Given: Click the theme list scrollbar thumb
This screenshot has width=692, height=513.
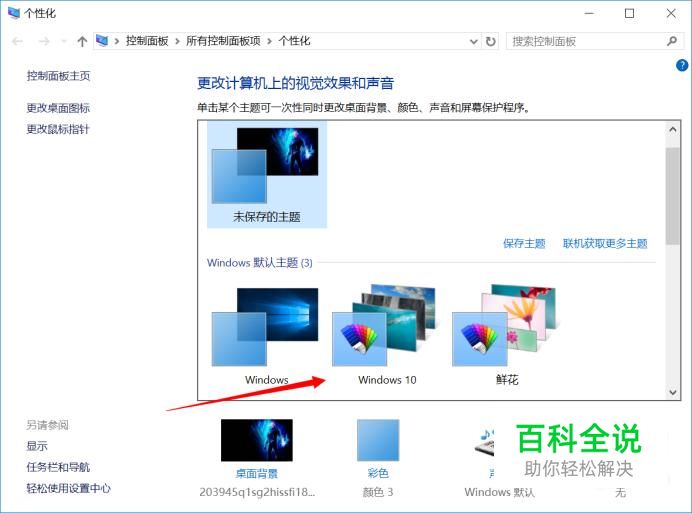Looking at the screenshot, I should coord(673,196).
